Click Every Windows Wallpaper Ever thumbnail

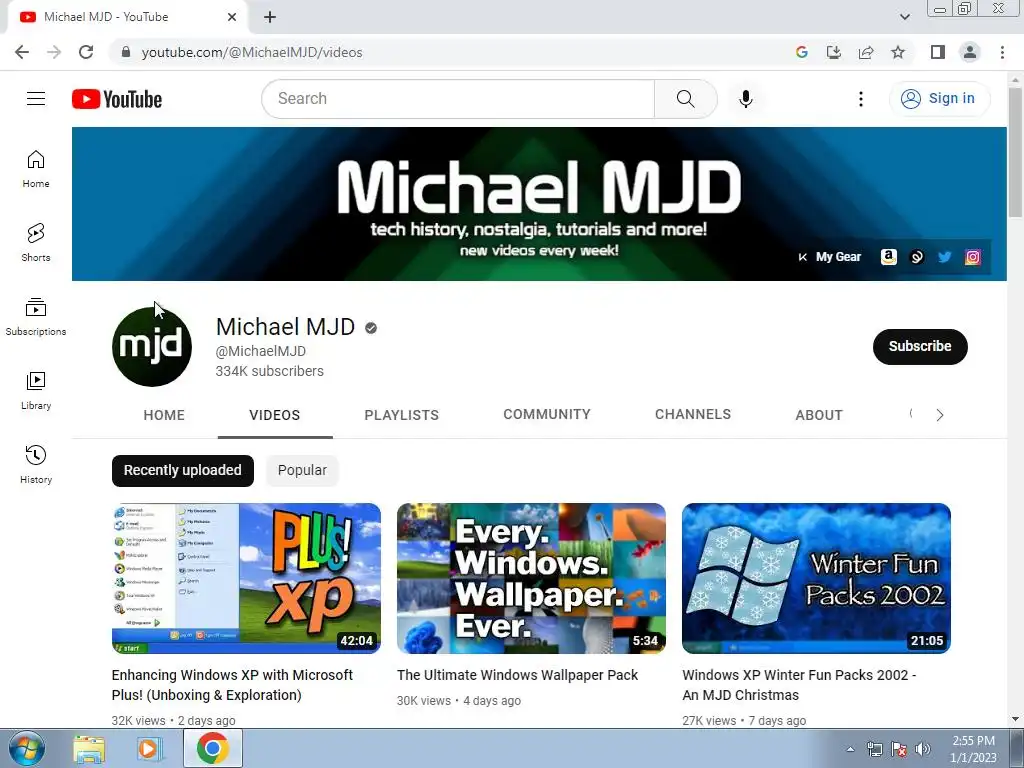[x=531, y=578]
